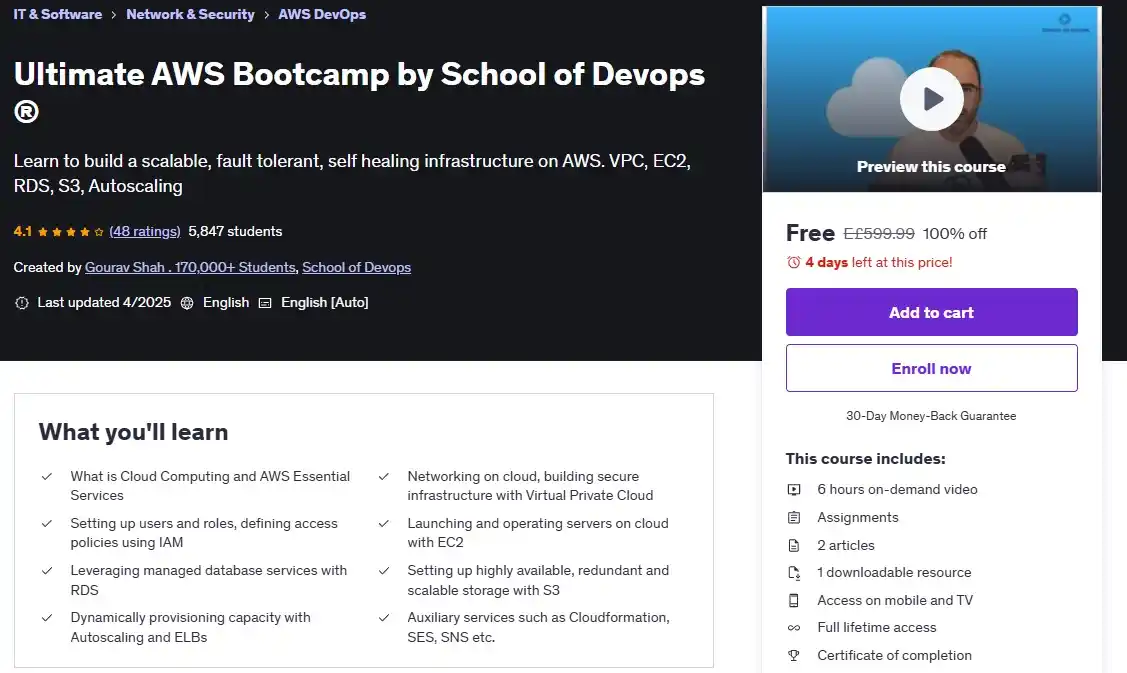Open the AWS DevOps breadcrumb

321,14
